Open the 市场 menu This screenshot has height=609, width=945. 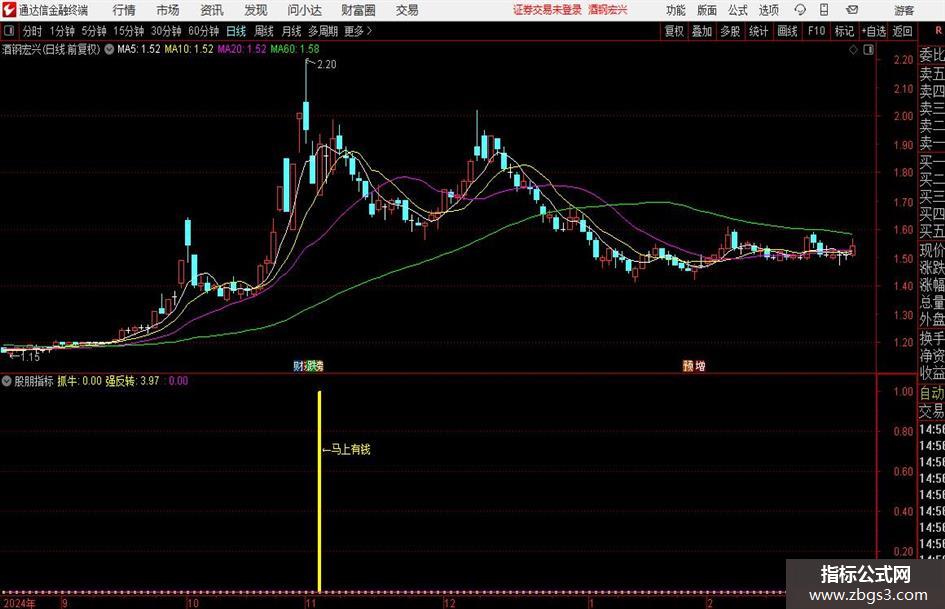[x=168, y=10]
